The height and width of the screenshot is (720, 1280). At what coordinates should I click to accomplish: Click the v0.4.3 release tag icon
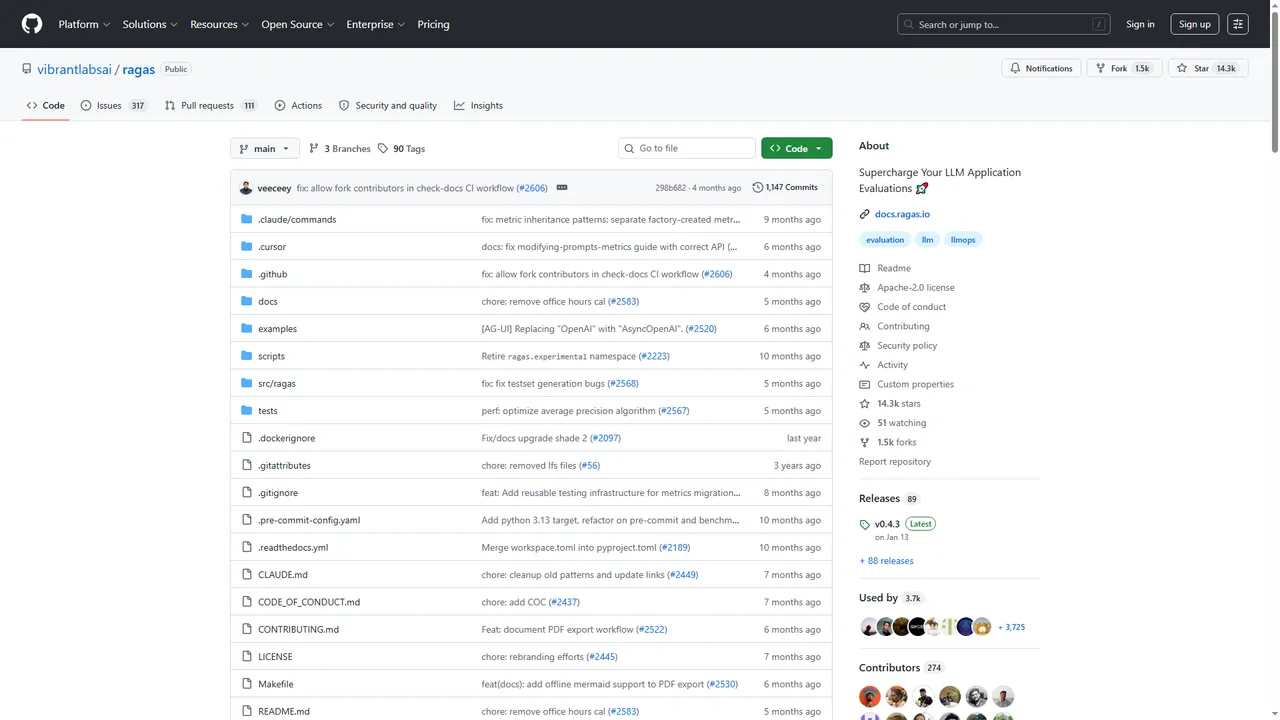(x=865, y=524)
